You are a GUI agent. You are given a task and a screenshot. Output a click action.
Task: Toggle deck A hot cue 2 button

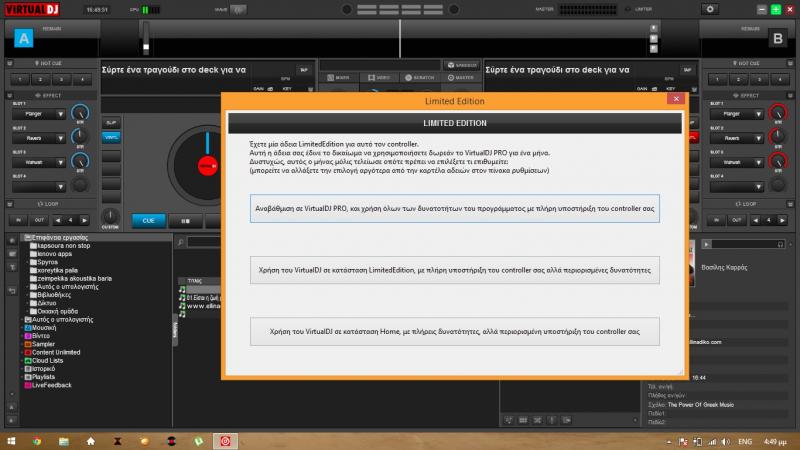pyautogui.click(x=41, y=79)
